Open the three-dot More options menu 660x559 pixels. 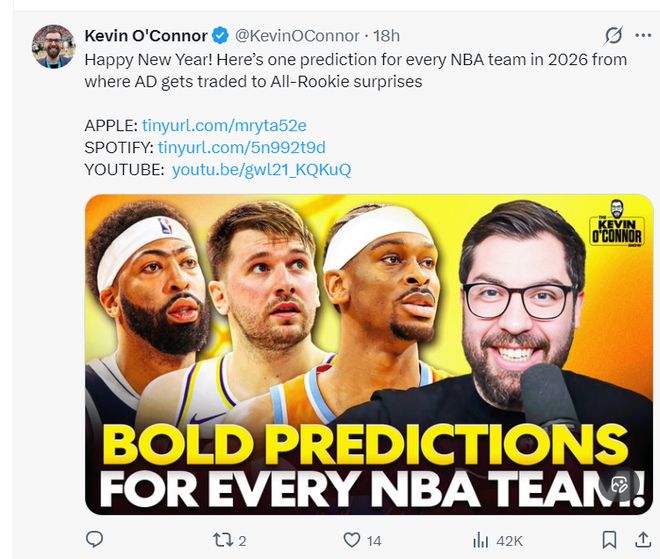coord(642,36)
